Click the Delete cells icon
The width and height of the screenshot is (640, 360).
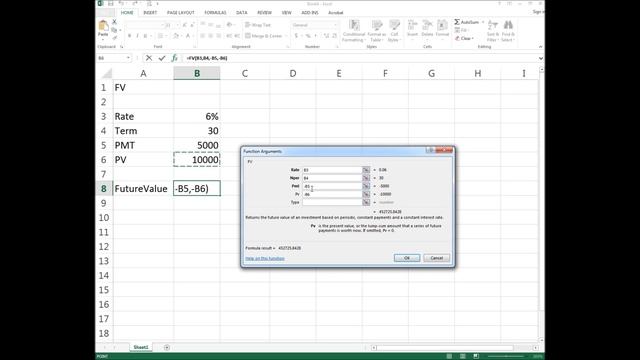(x=427, y=25)
